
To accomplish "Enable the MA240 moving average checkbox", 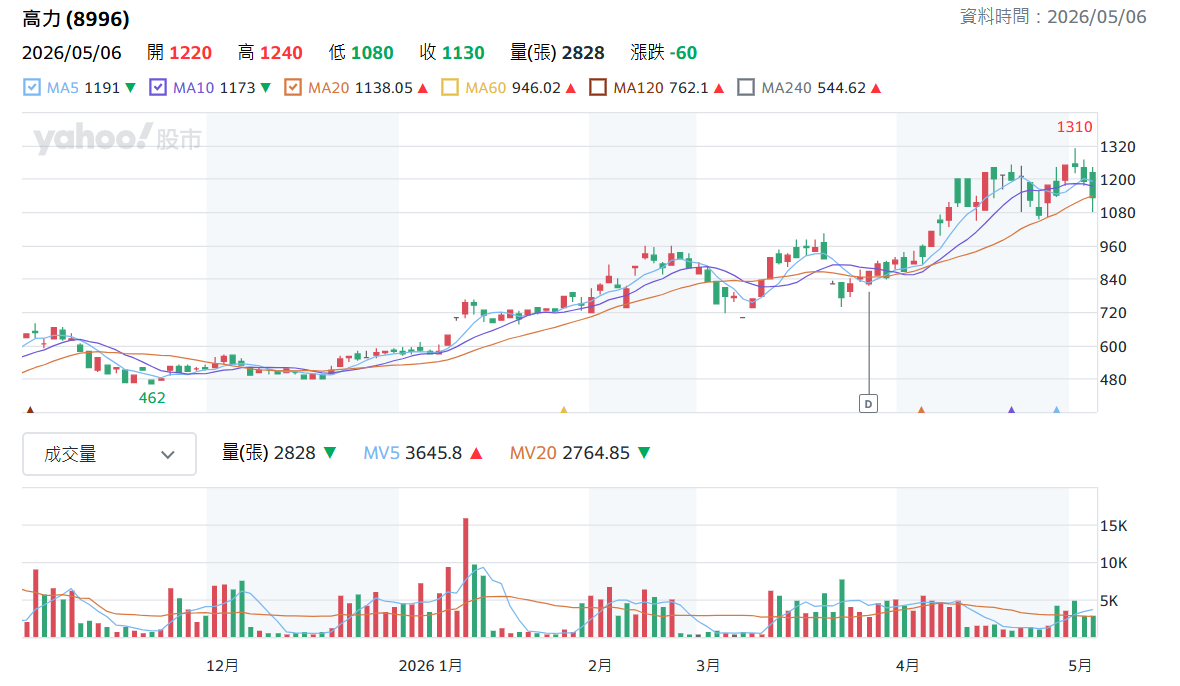I will pos(746,88).
